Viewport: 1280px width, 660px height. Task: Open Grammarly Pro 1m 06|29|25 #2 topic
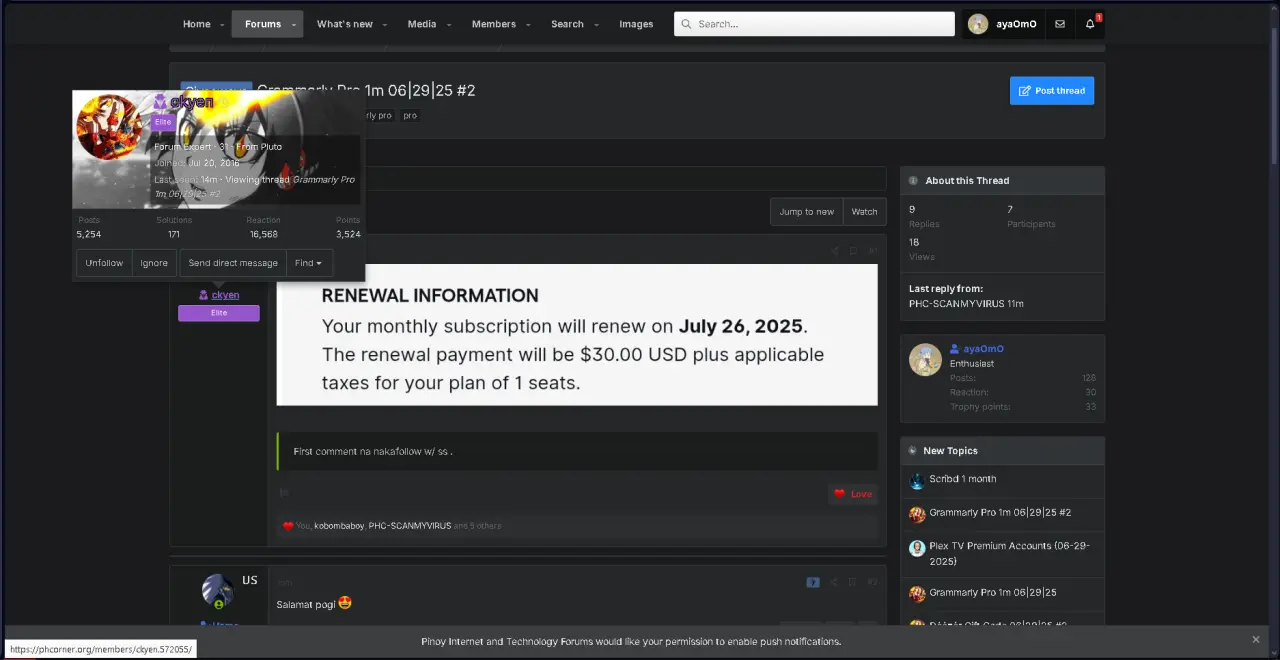coord(1000,513)
